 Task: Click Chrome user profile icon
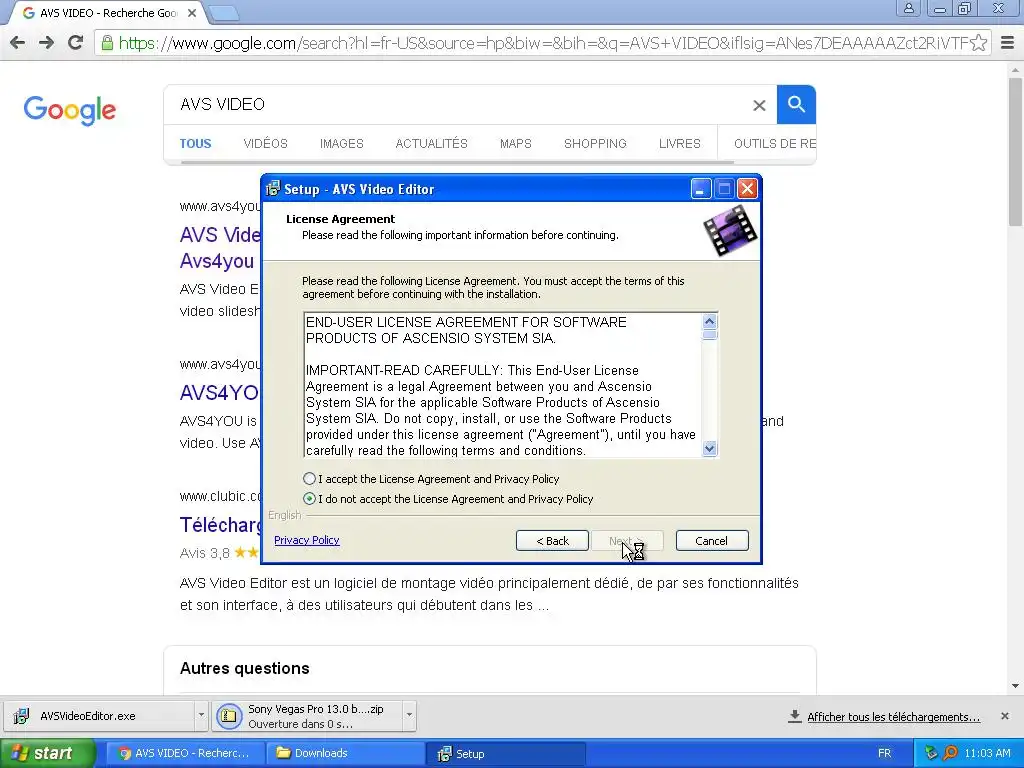pyautogui.click(x=908, y=8)
